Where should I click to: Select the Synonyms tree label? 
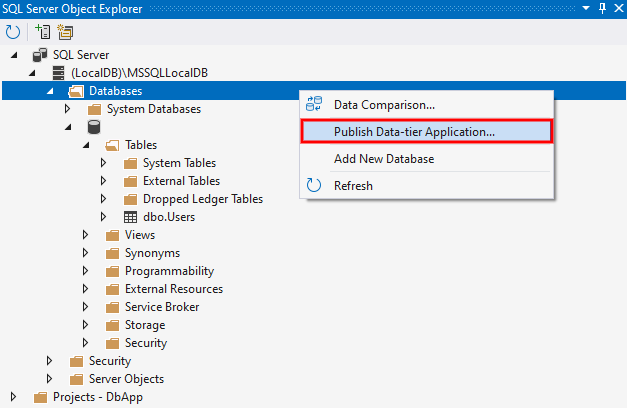pyautogui.click(x=152, y=253)
